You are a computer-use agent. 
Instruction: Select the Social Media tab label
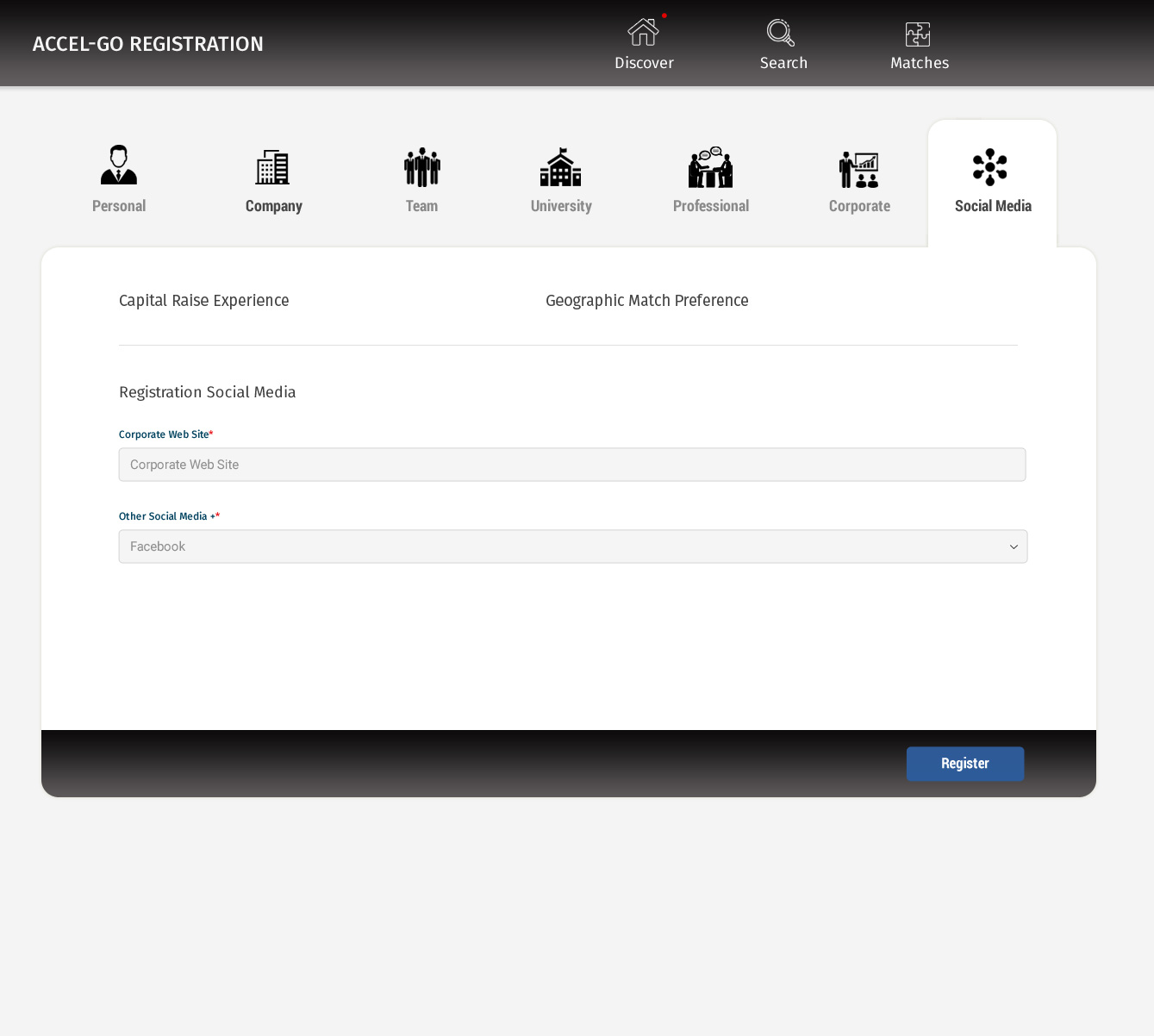click(x=993, y=206)
